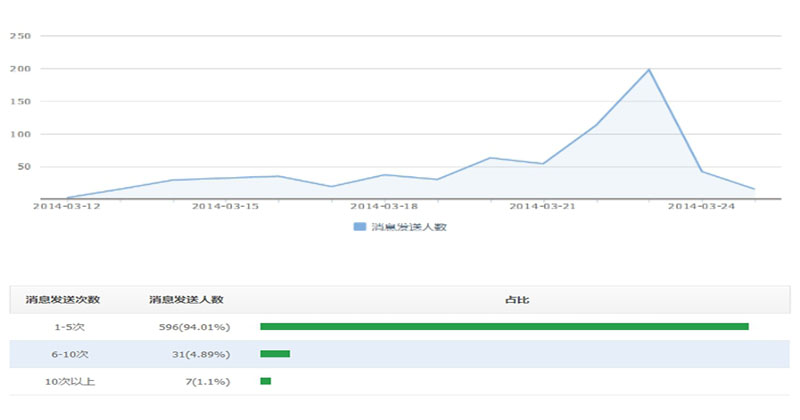Select the 6-10次 row label
Screen dimensions: 800x420
[x=71, y=354]
